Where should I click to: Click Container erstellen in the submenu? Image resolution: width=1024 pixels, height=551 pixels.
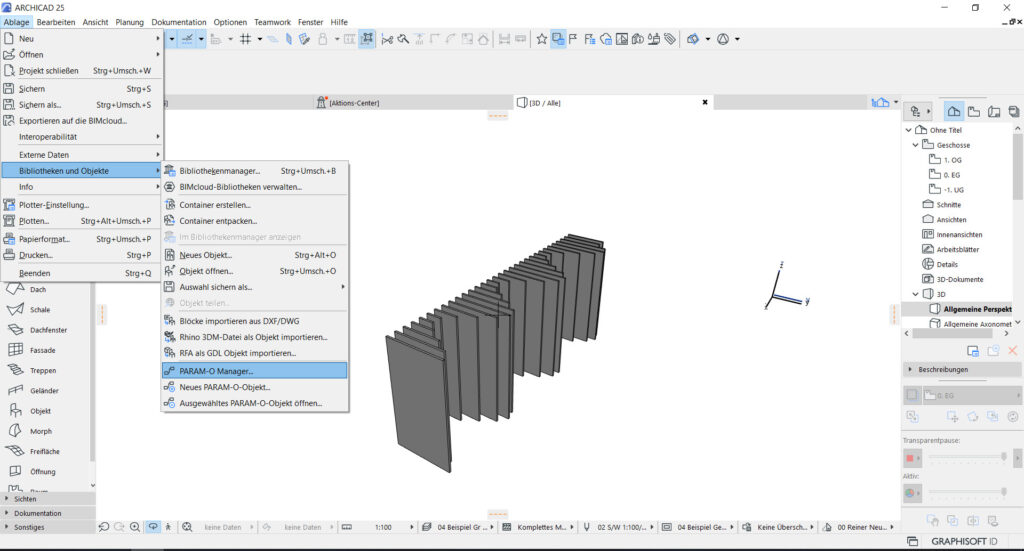254,204
